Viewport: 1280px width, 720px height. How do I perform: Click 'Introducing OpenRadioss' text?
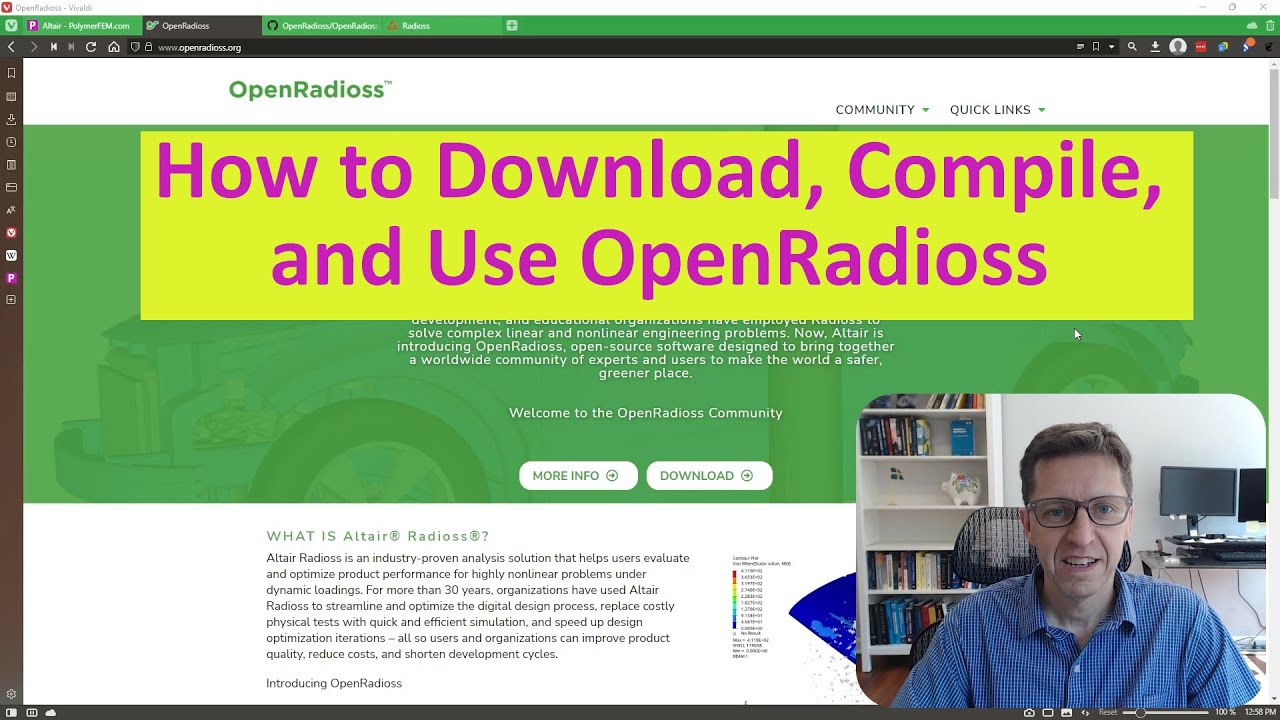(334, 684)
